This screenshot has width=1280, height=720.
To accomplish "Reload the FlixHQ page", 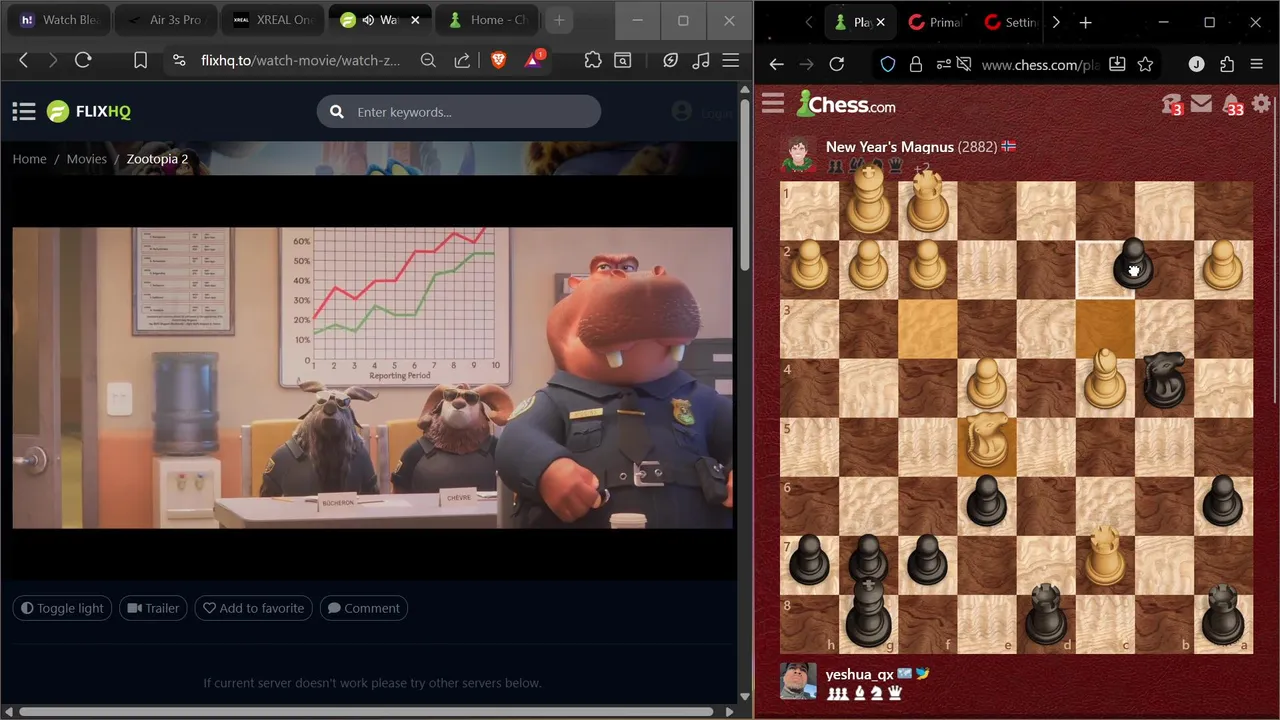I will tap(83, 61).
